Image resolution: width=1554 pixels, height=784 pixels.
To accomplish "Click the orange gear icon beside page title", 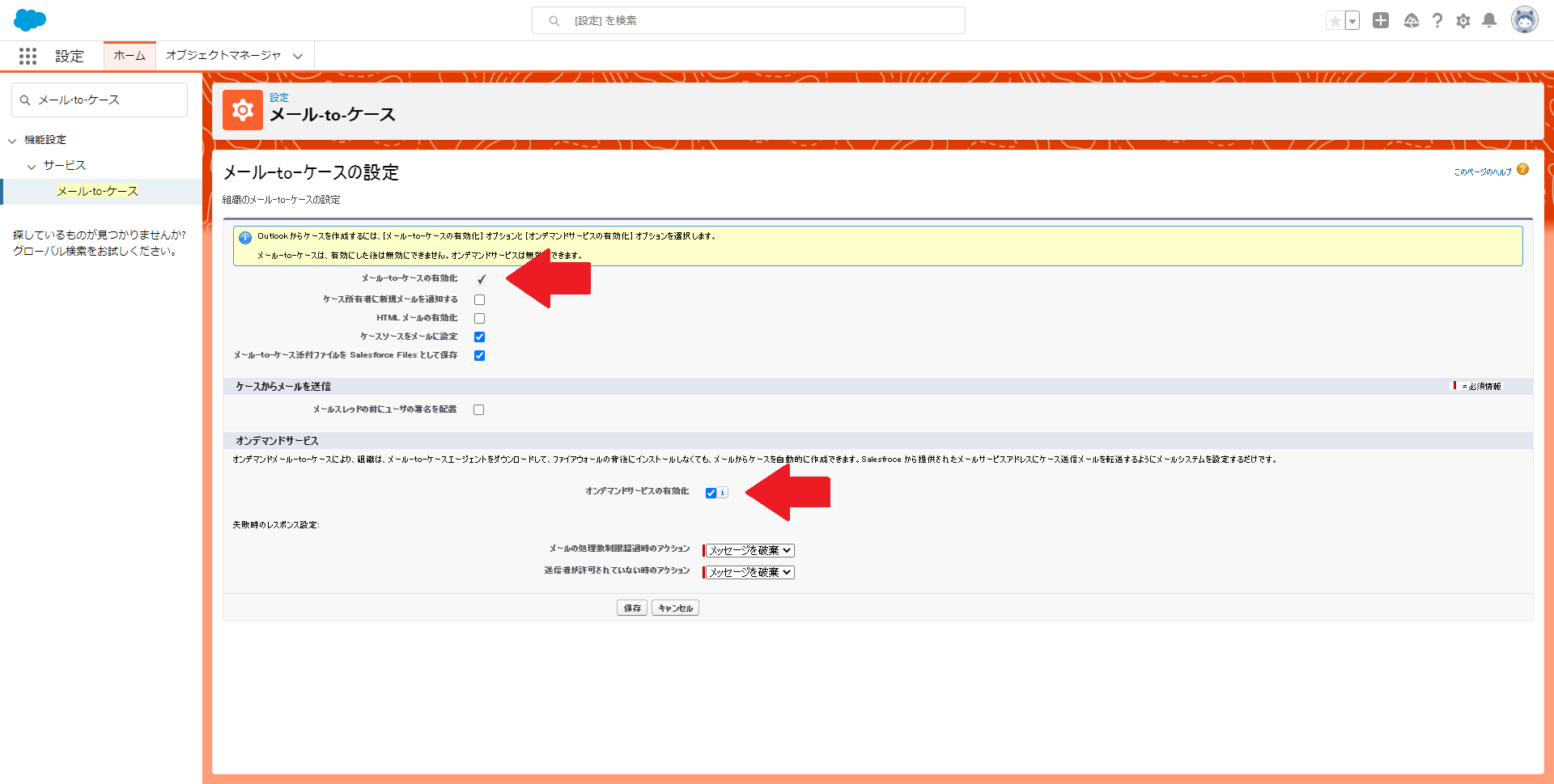I will point(243,110).
